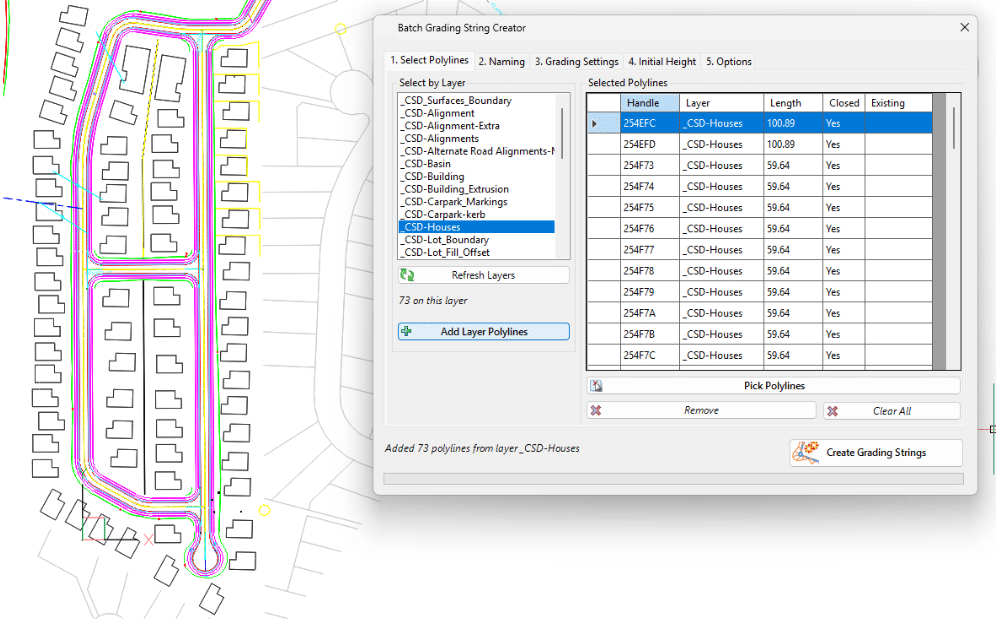Select the table row with handle 254F7A
Image resolution: width=1001 pixels, height=626 pixels.
(x=760, y=313)
